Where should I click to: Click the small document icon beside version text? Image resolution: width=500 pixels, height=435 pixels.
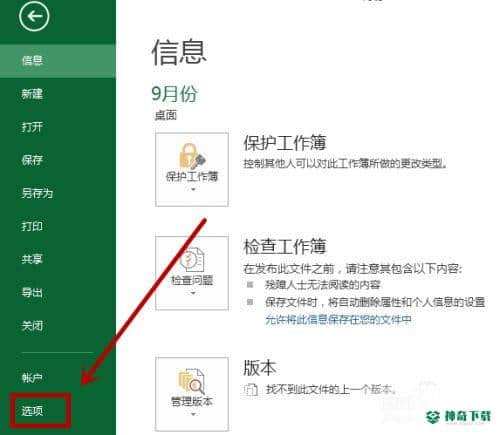[x=251, y=389]
